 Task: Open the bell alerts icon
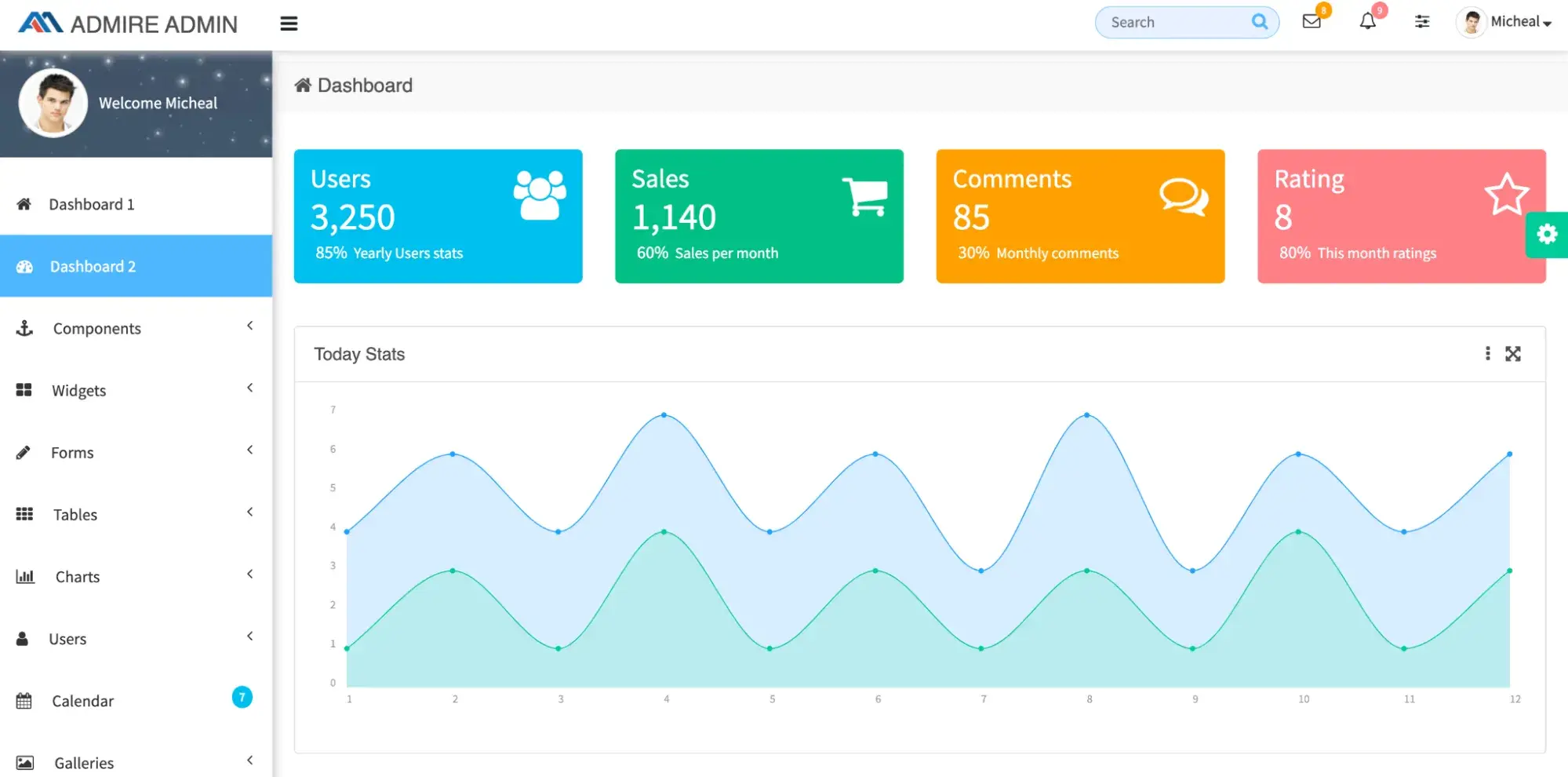click(x=1367, y=22)
